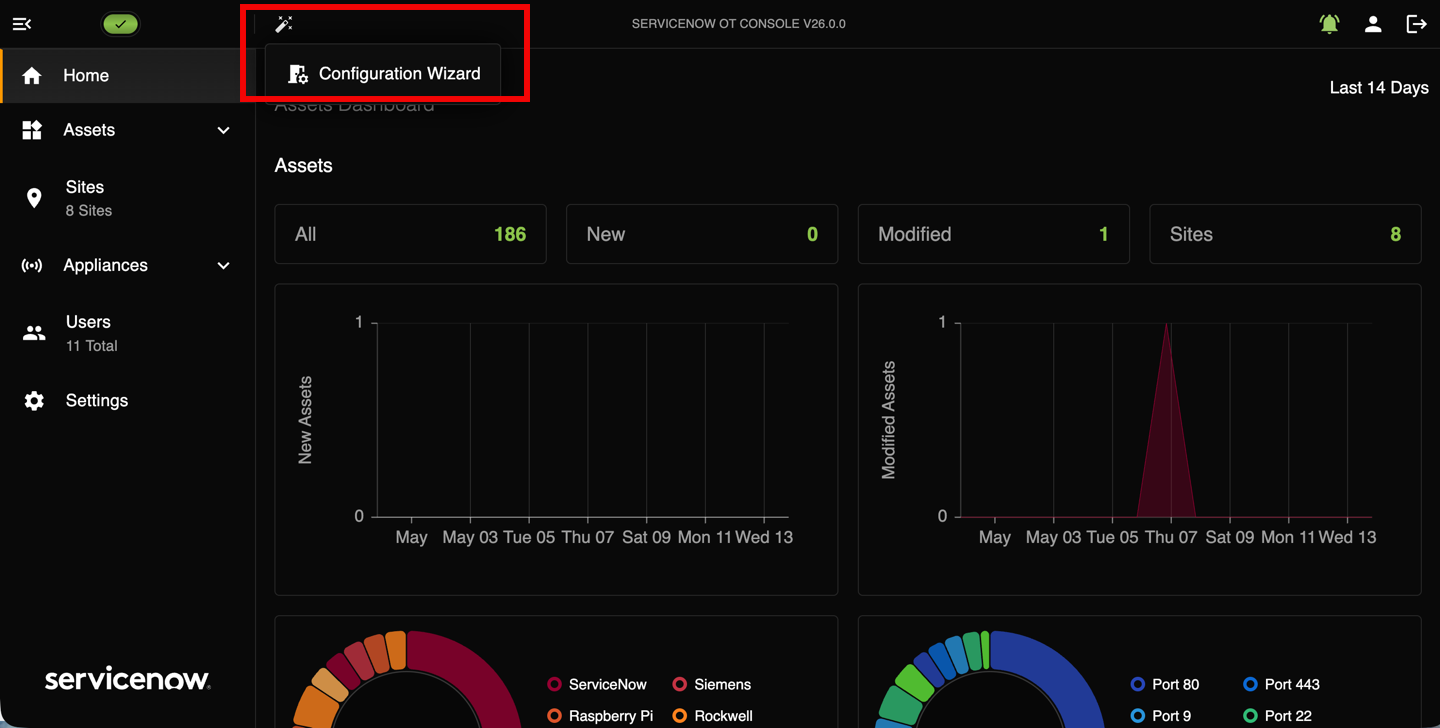The width and height of the screenshot is (1440, 728).
Task: Click the ServiceNow logo in sidebar
Action: (x=128, y=680)
